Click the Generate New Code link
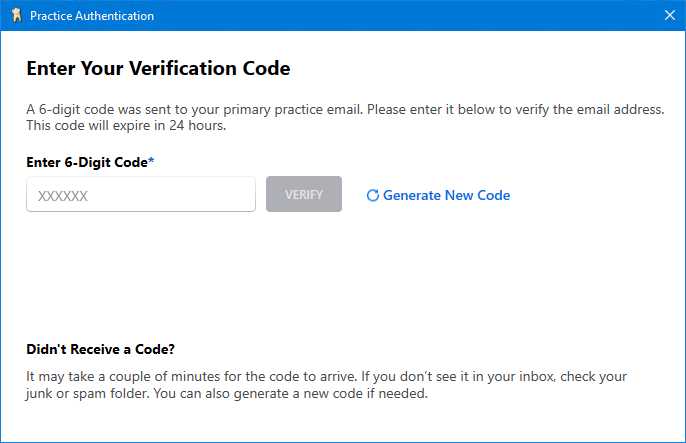Screen dimensions: 686x443 click(446, 195)
